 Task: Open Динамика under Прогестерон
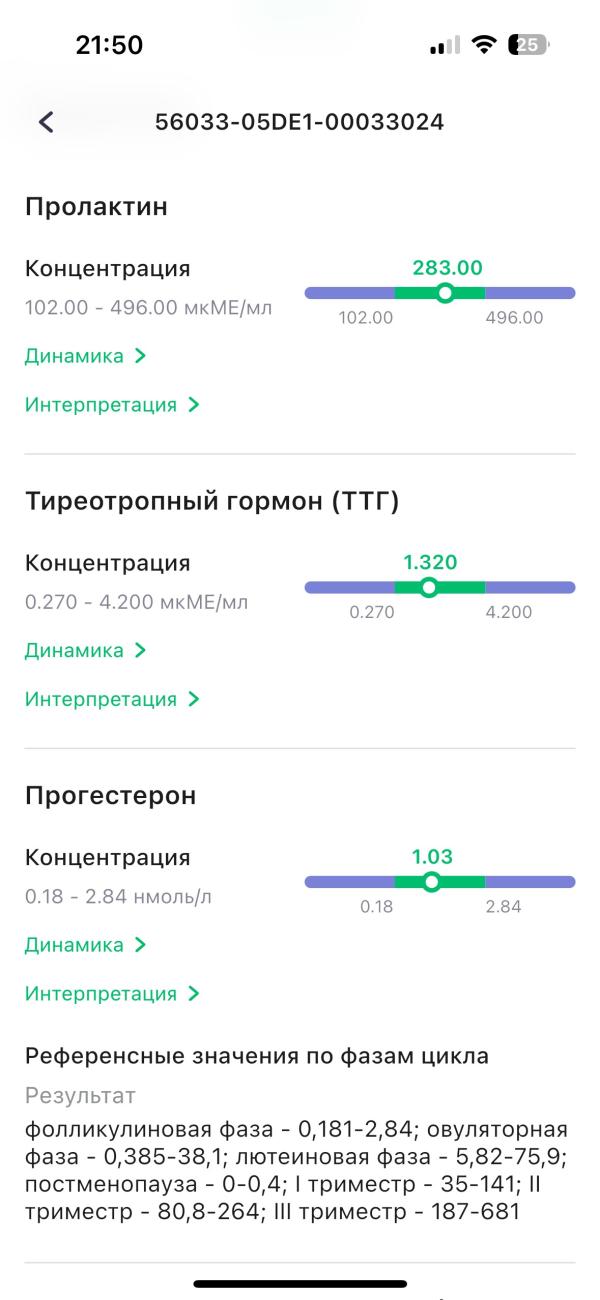click(85, 945)
